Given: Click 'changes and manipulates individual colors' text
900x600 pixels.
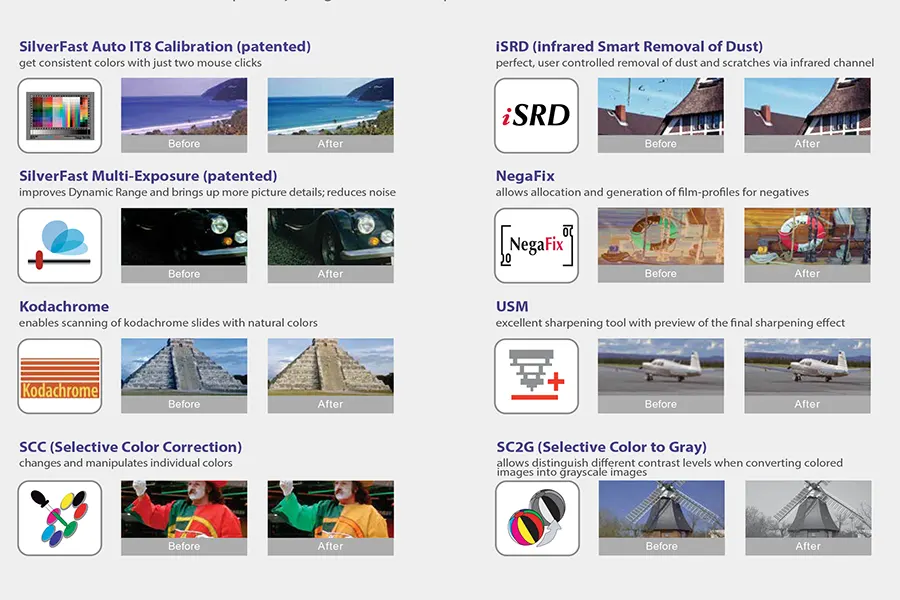Looking at the screenshot, I should pos(126,463).
